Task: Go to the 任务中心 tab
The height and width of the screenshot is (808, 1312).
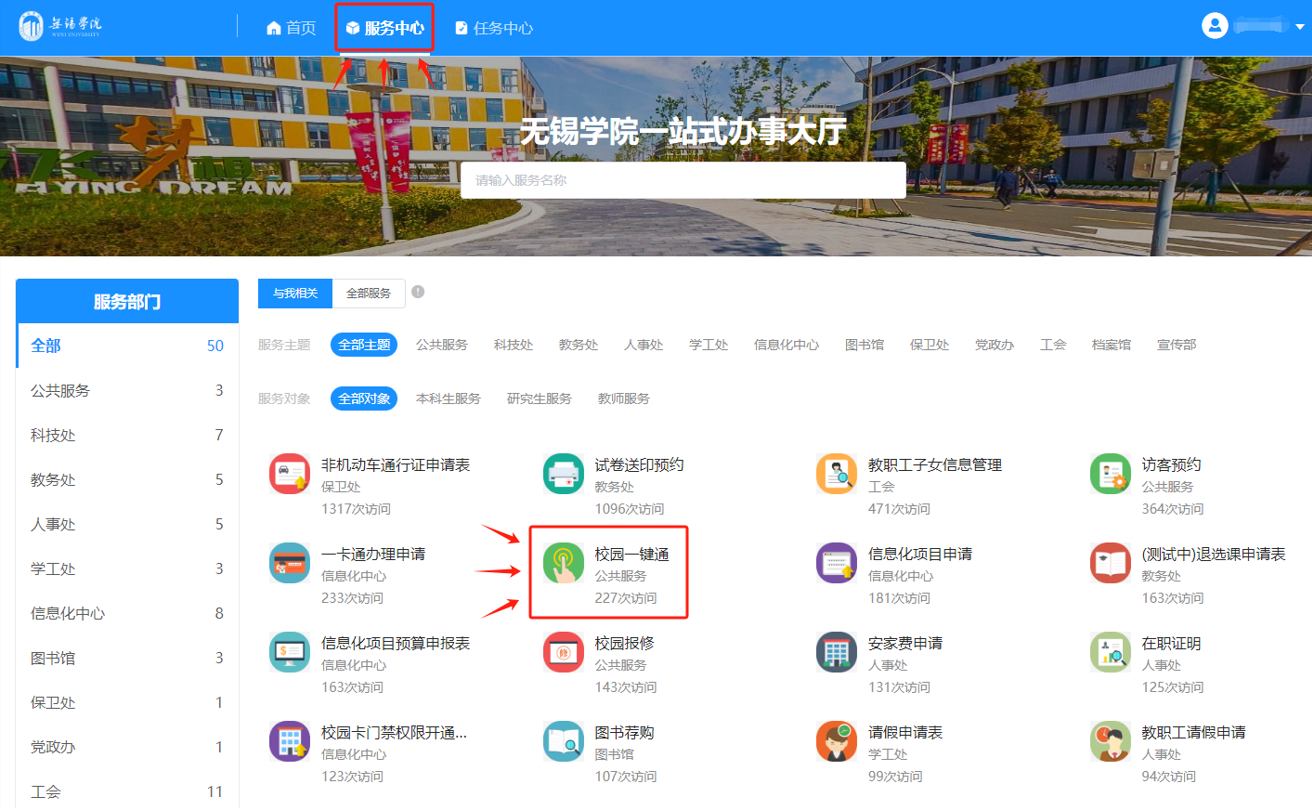Action: [493, 28]
